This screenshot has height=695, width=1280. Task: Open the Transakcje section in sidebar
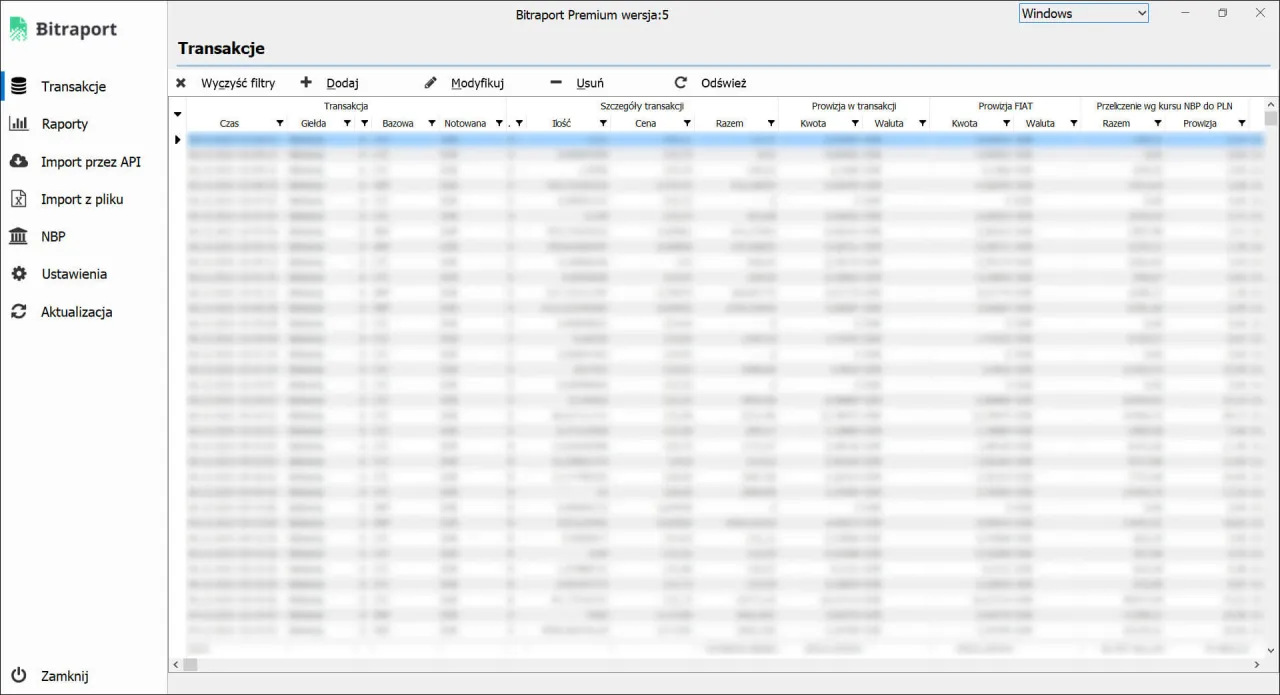pyautogui.click(x=73, y=87)
